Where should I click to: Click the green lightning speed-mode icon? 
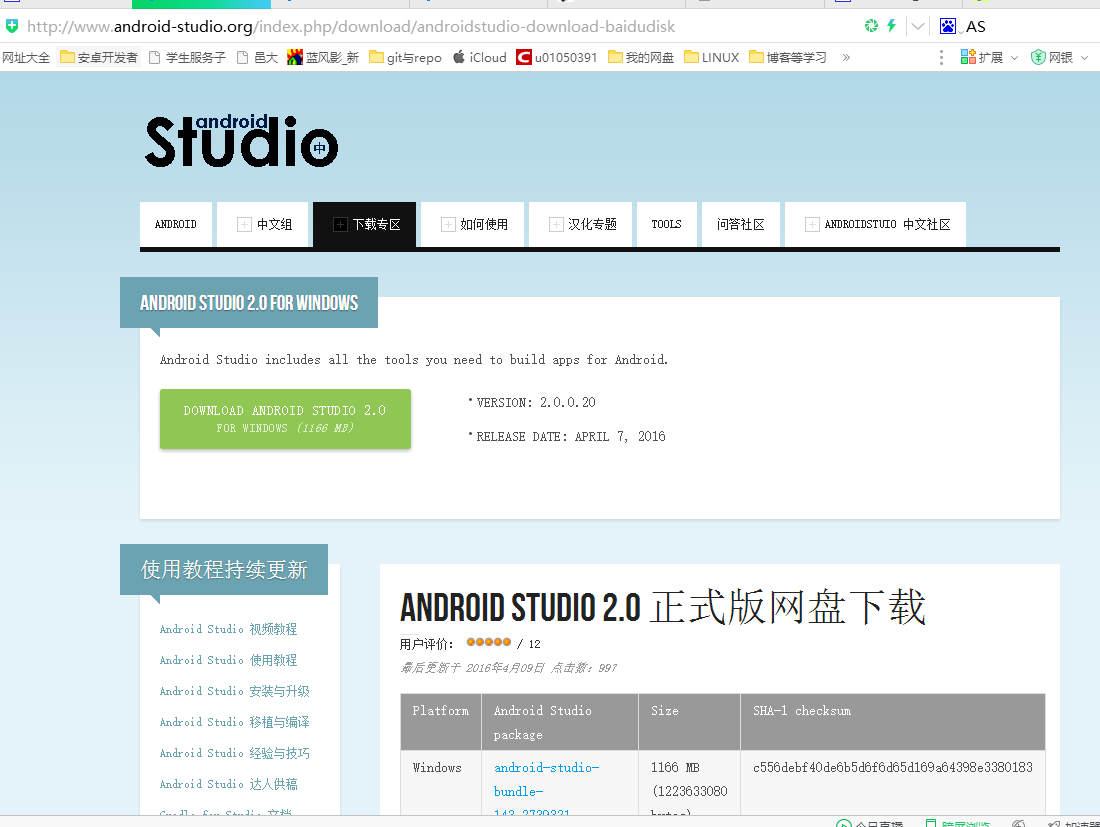891,26
